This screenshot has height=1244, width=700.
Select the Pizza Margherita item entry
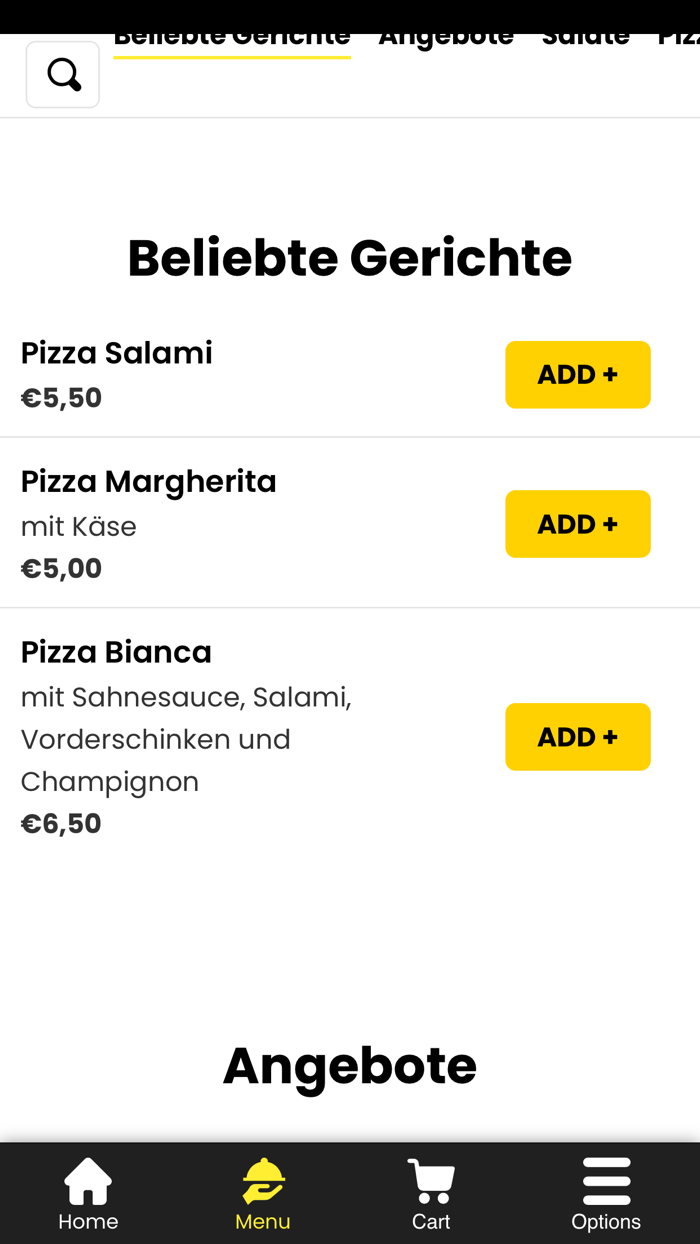point(148,480)
